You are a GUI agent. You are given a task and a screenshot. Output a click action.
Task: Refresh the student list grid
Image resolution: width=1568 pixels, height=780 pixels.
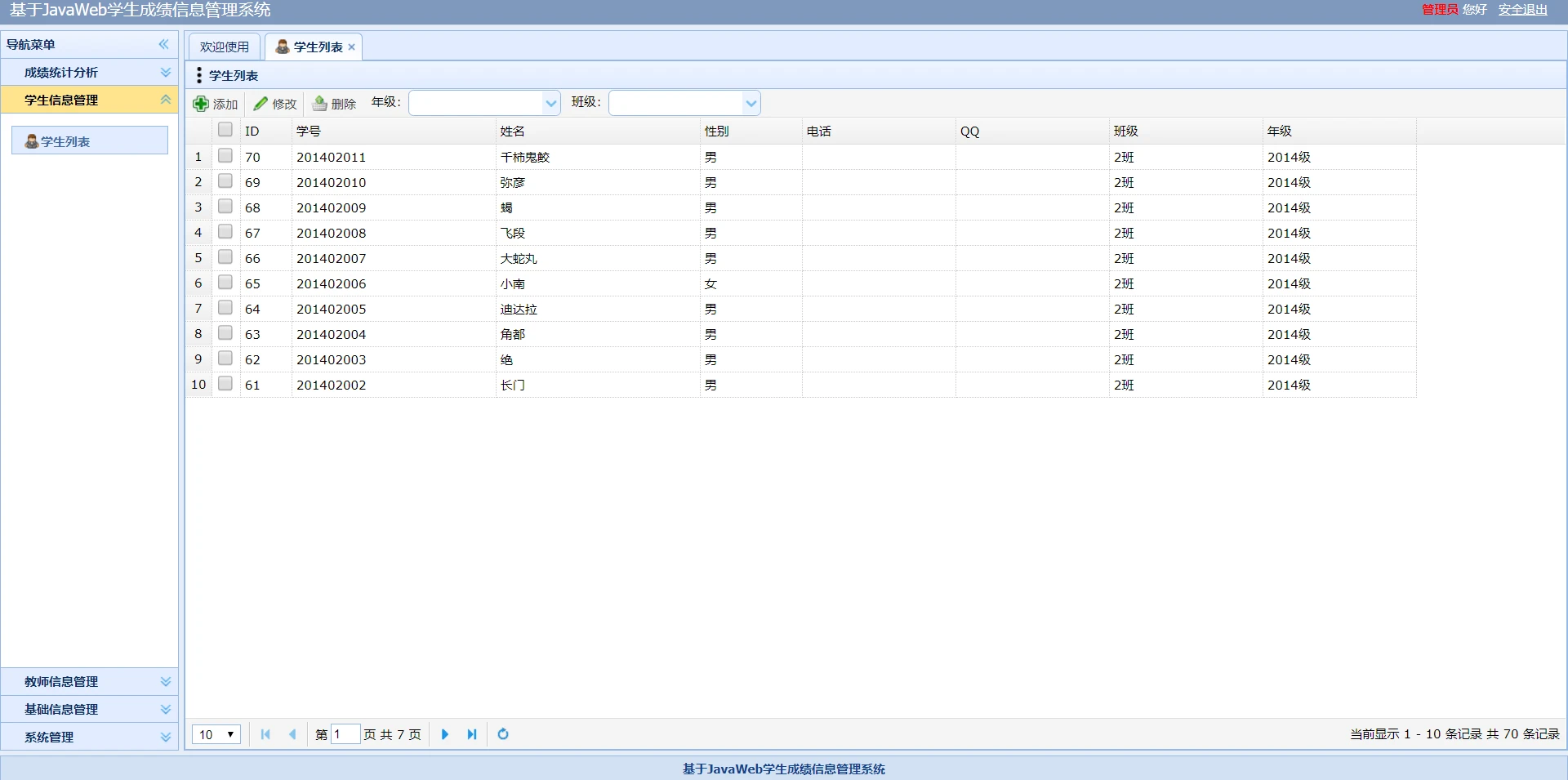coord(503,734)
